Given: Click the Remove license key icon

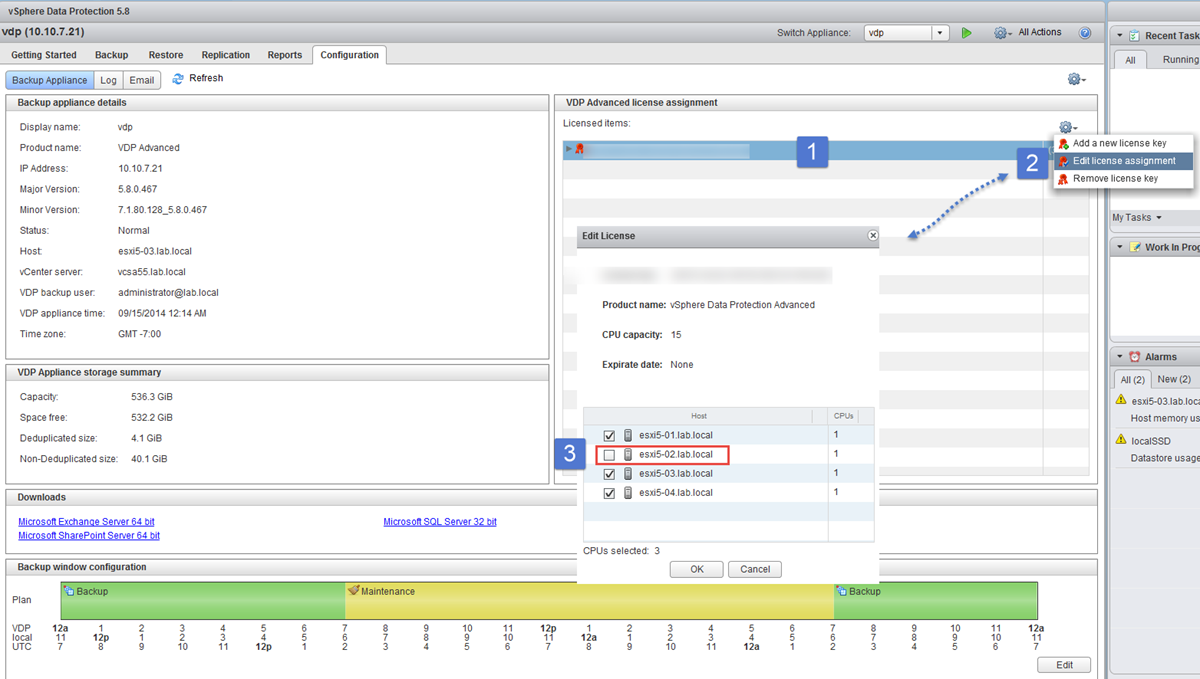Looking at the screenshot, I should [1063, 179].
